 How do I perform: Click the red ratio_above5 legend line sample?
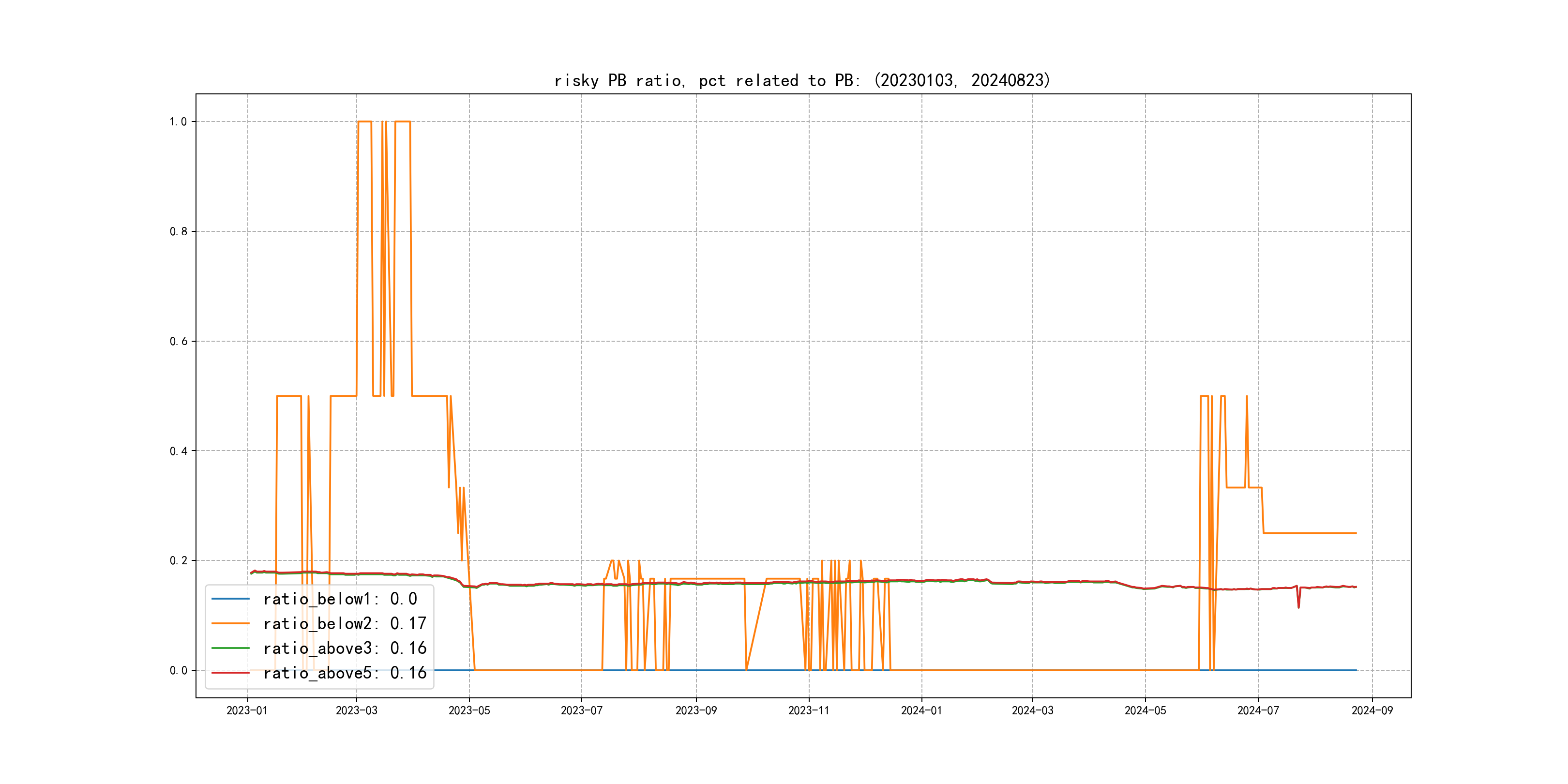230,673
